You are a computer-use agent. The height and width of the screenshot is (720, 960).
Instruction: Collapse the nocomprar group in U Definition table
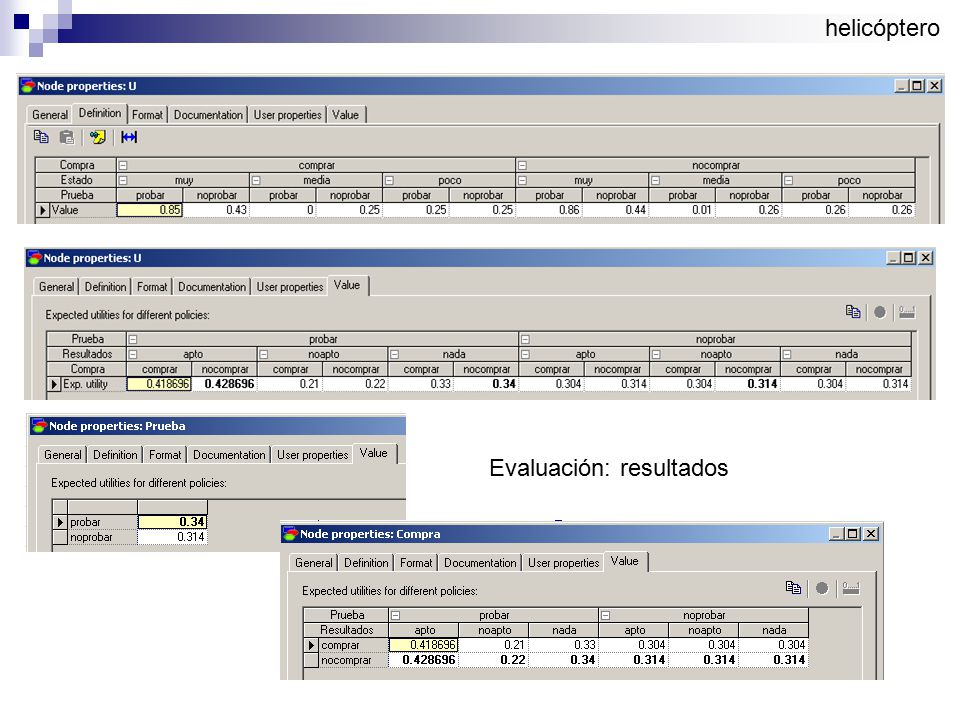[522, 165]
